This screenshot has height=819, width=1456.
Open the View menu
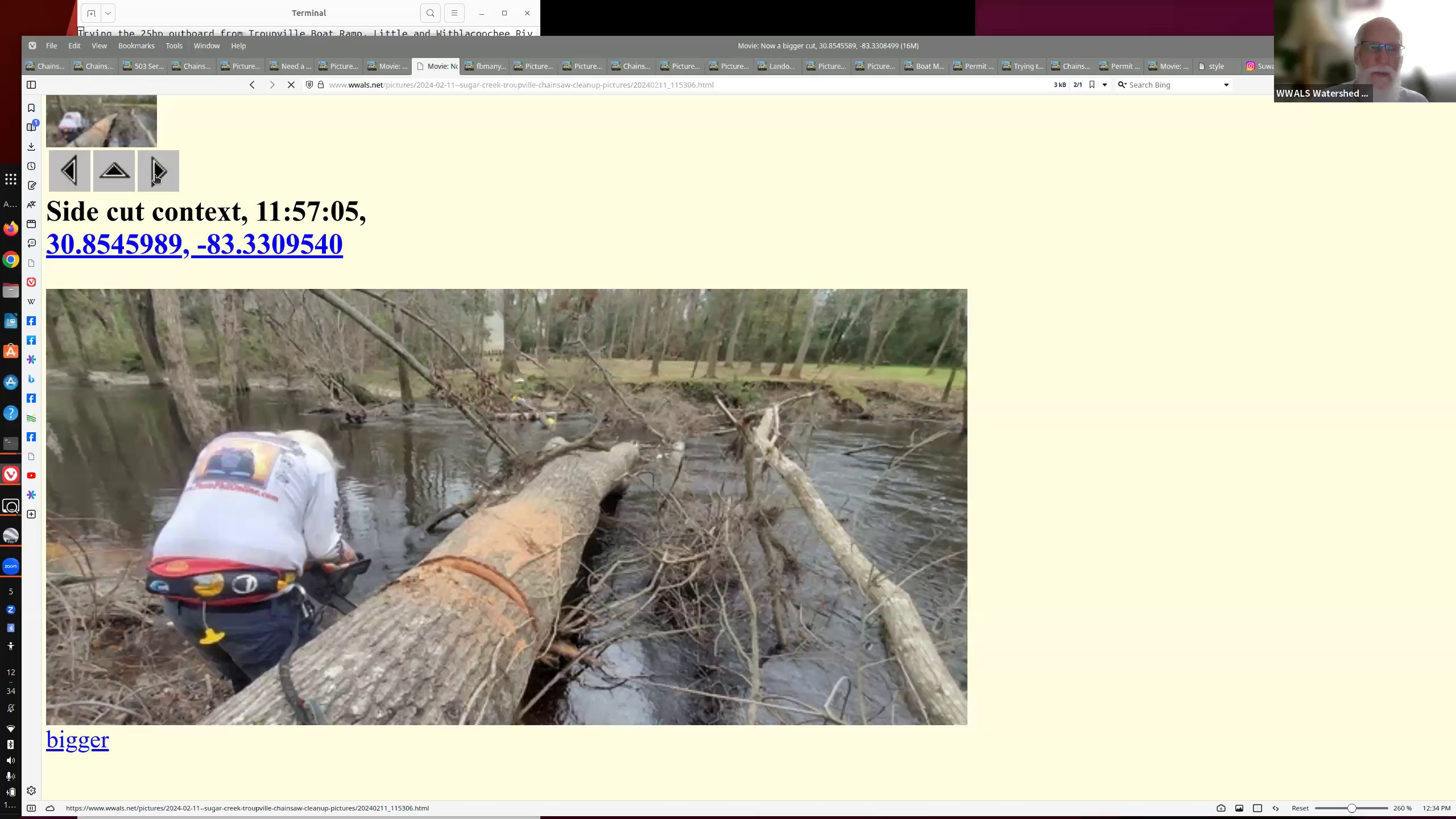(99, 45)
